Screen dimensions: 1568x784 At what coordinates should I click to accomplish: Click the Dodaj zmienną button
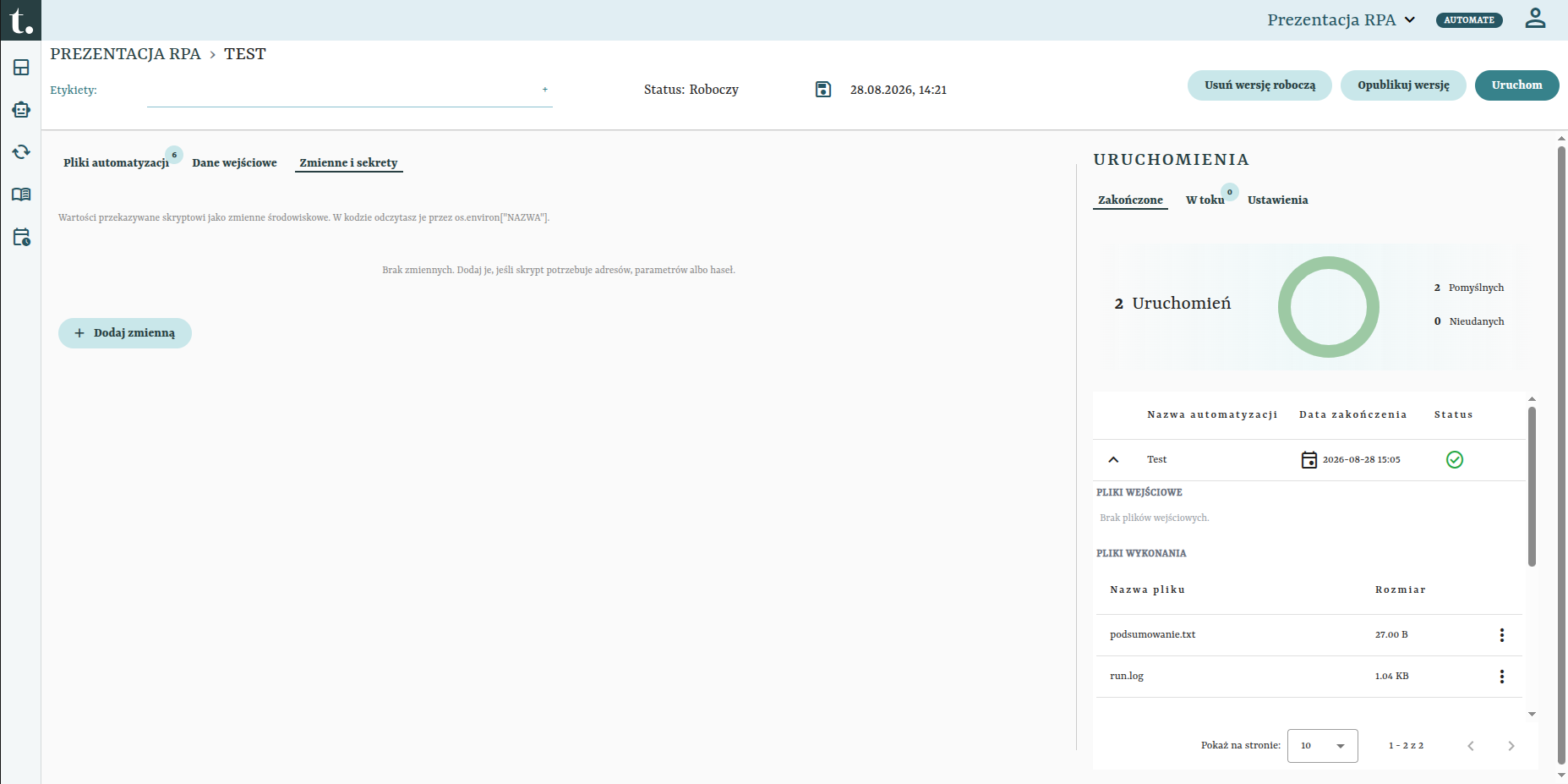(x=125, y=333)
